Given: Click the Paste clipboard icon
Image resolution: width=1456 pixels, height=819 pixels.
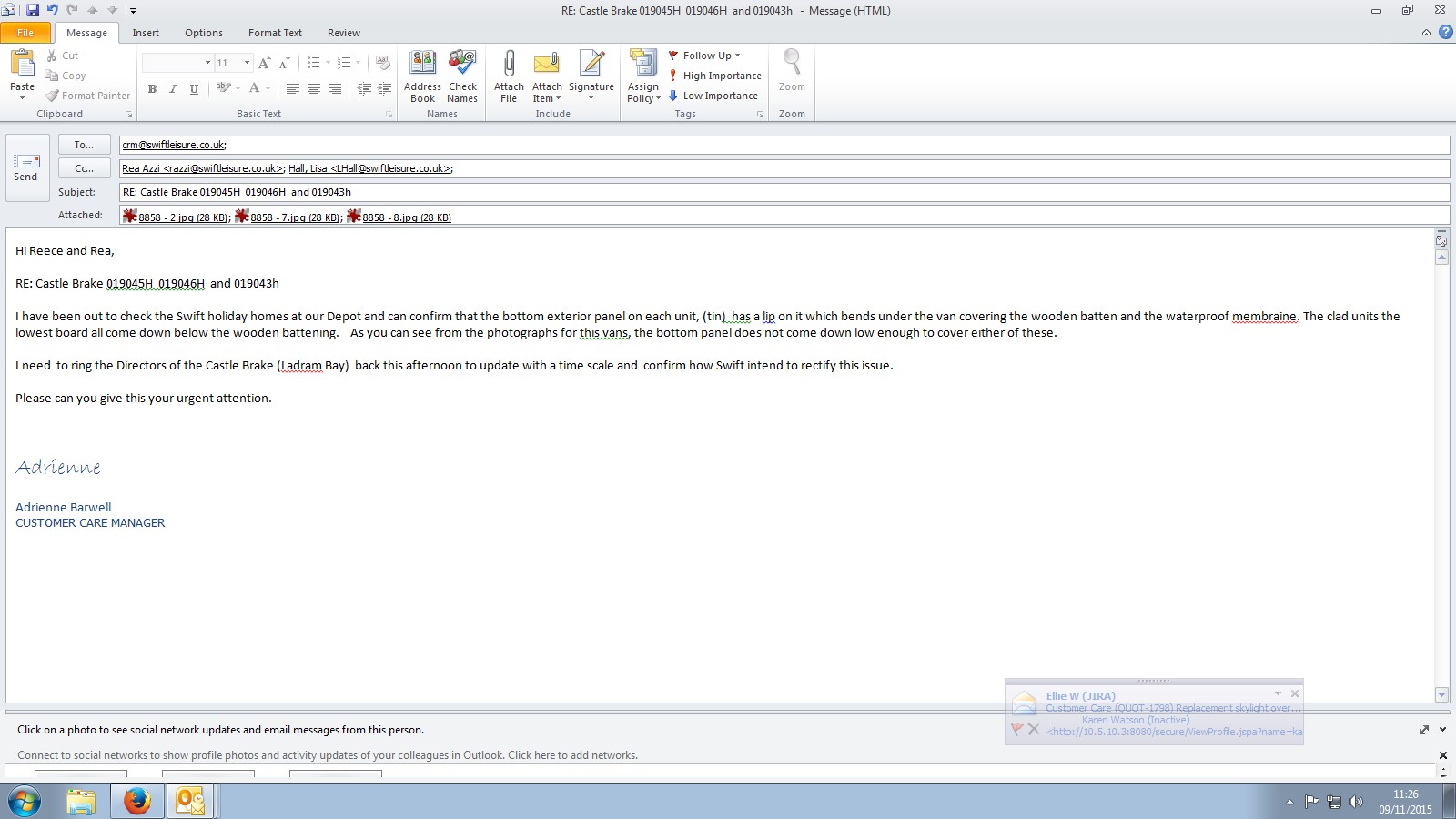Looking at the screenshot, I should click(22, 64).
